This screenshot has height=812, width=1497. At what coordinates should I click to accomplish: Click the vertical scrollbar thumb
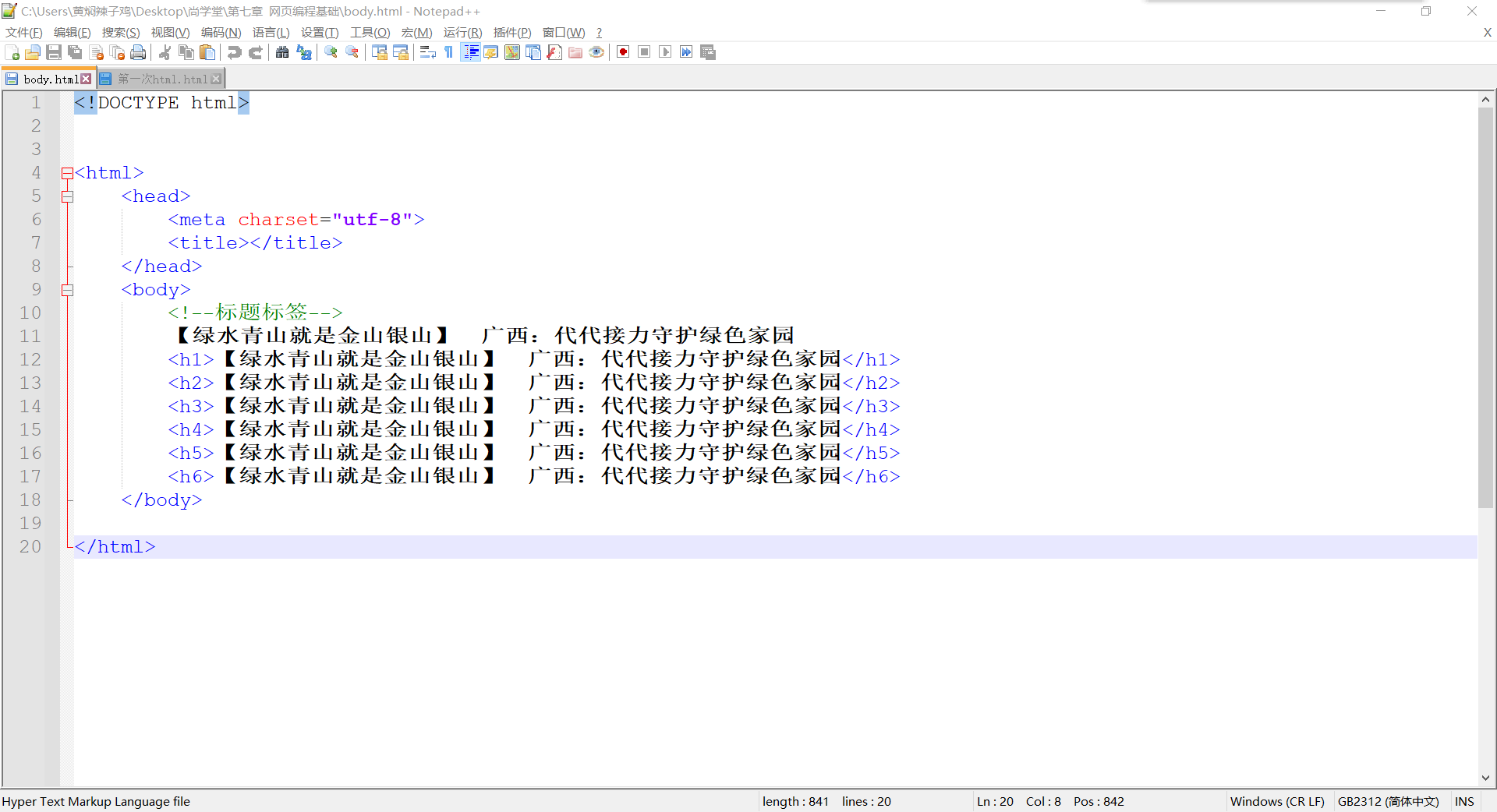pyautogui.click(x=1485, y=308)
